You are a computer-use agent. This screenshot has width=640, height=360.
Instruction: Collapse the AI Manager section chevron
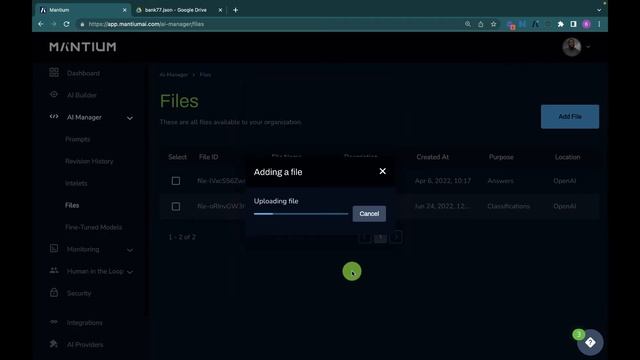129,118
